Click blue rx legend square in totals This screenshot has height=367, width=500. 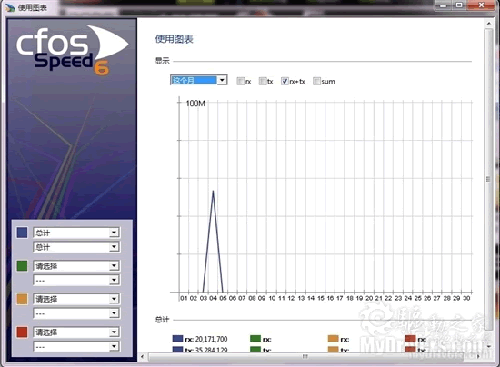click(178, 339)
